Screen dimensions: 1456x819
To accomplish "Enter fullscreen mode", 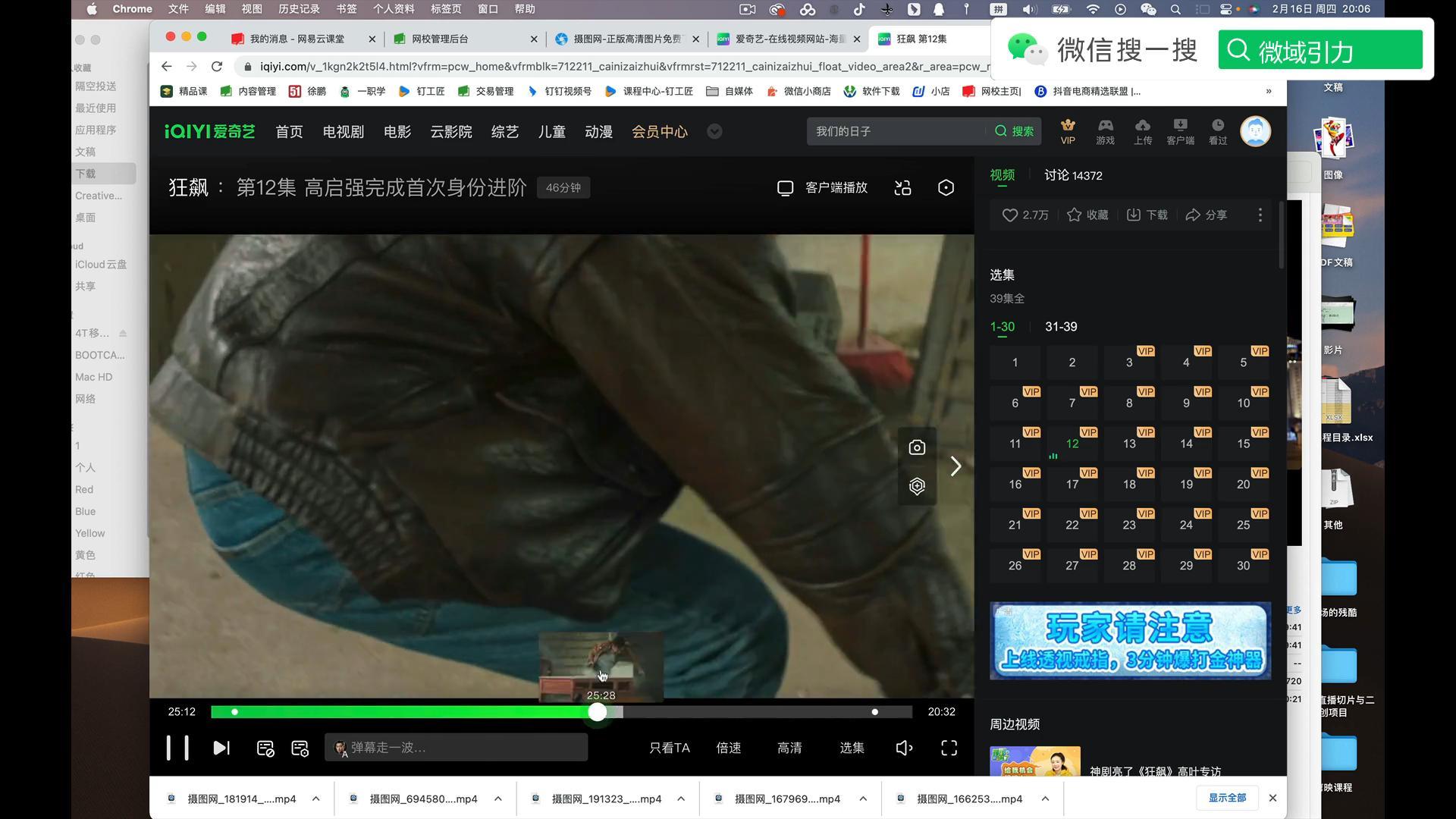I will [x=949, y=748].
